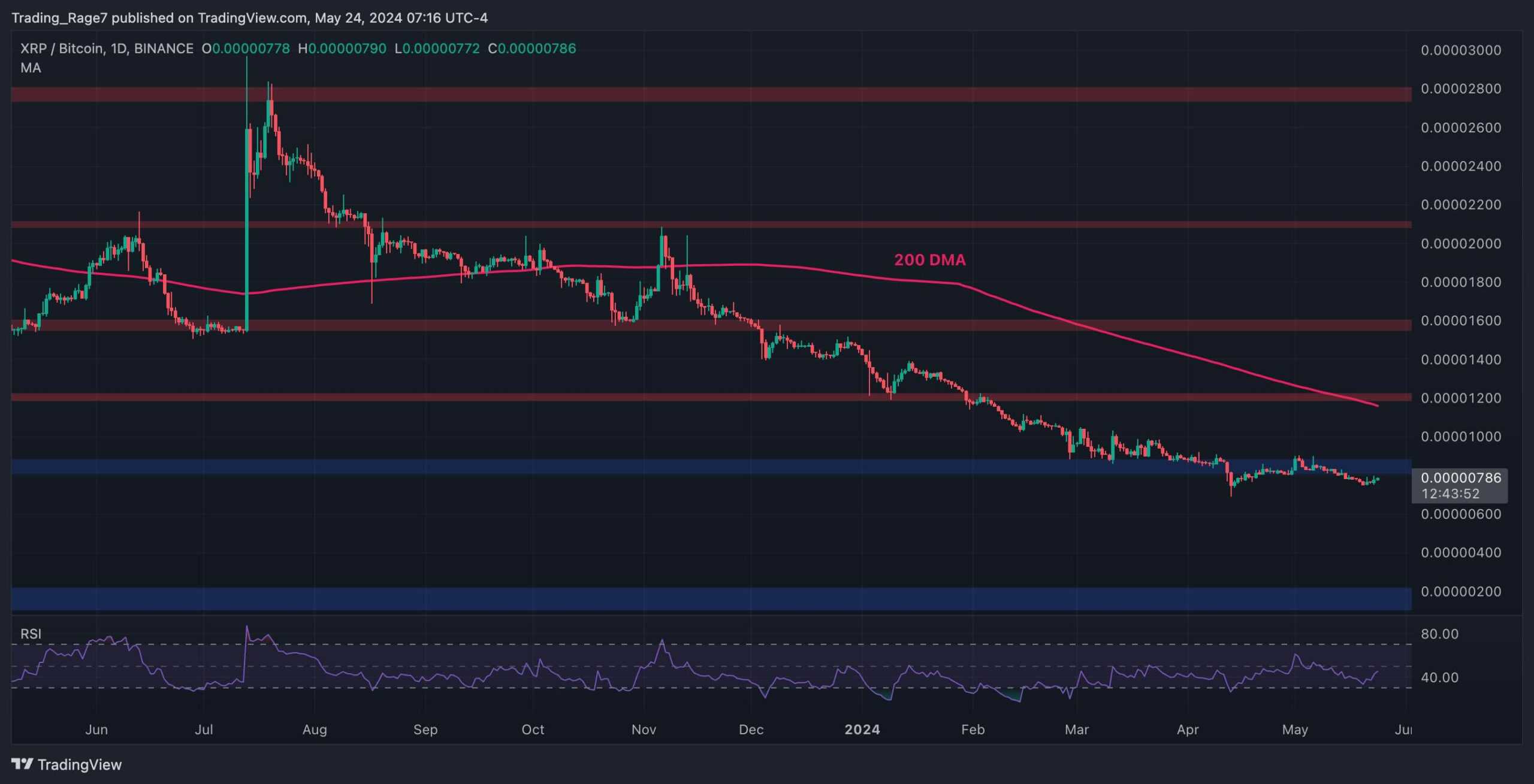
Task: Click the 0.00002600 price axis label
Action: point(1461,128)
